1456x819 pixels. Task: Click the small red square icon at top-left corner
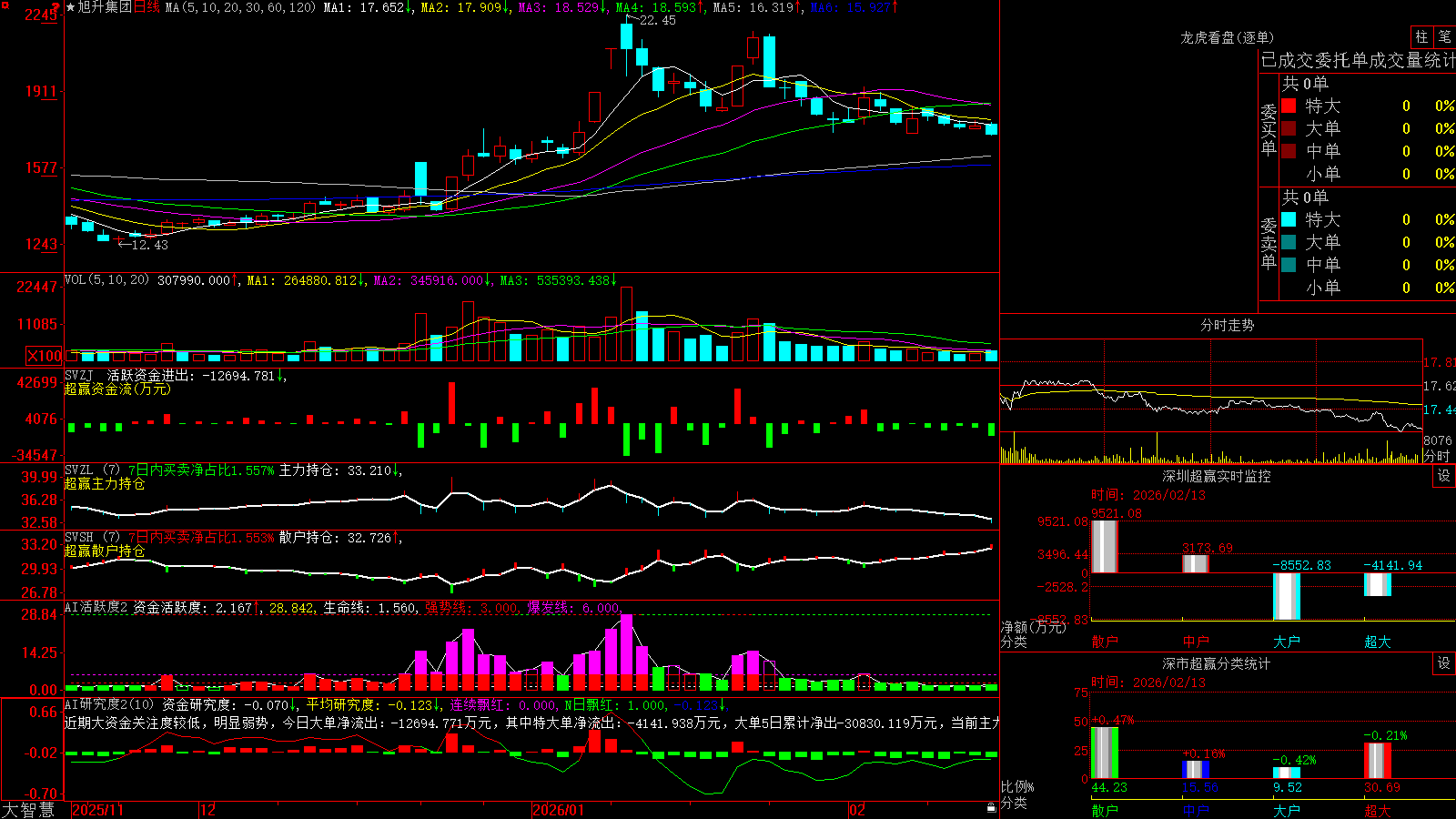coord(4,4)
